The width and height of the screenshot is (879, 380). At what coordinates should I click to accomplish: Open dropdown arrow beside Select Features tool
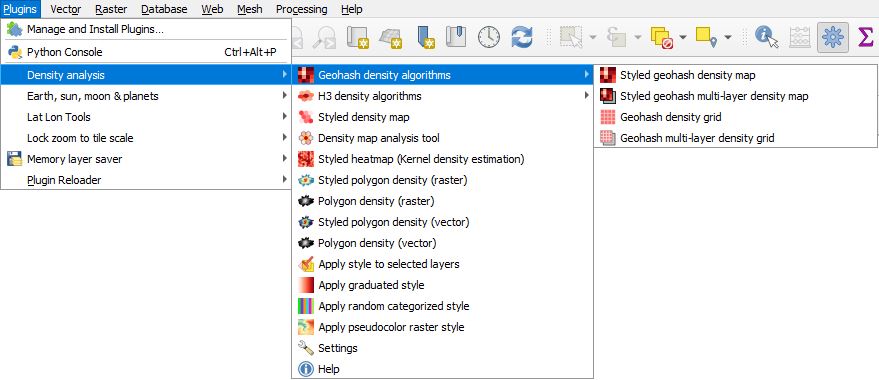click(593, 38)
